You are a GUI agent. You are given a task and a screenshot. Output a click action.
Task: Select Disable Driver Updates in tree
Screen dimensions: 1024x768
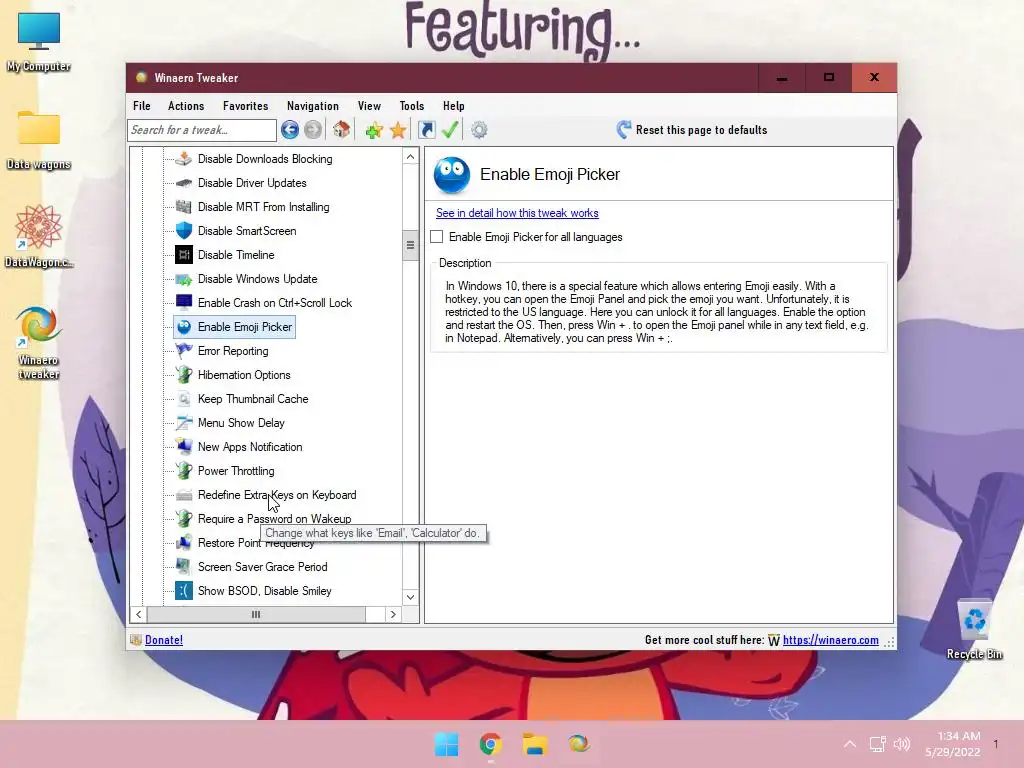point(252,183)
